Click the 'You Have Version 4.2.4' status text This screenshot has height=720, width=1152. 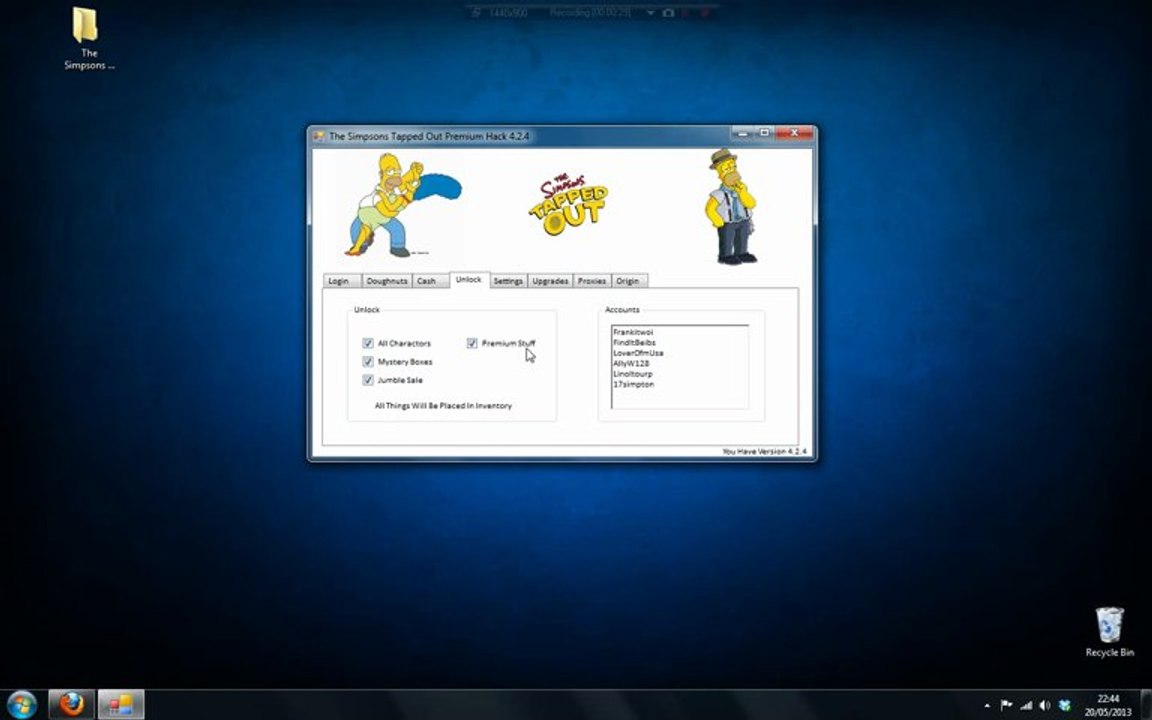(x=764, y=451)
